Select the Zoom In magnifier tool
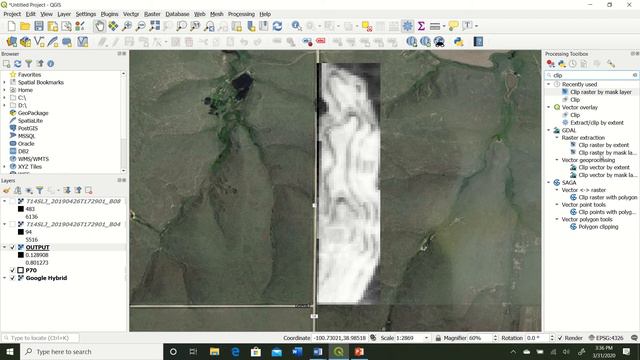This screenshot has width=640, height=360. click(127, 26)
